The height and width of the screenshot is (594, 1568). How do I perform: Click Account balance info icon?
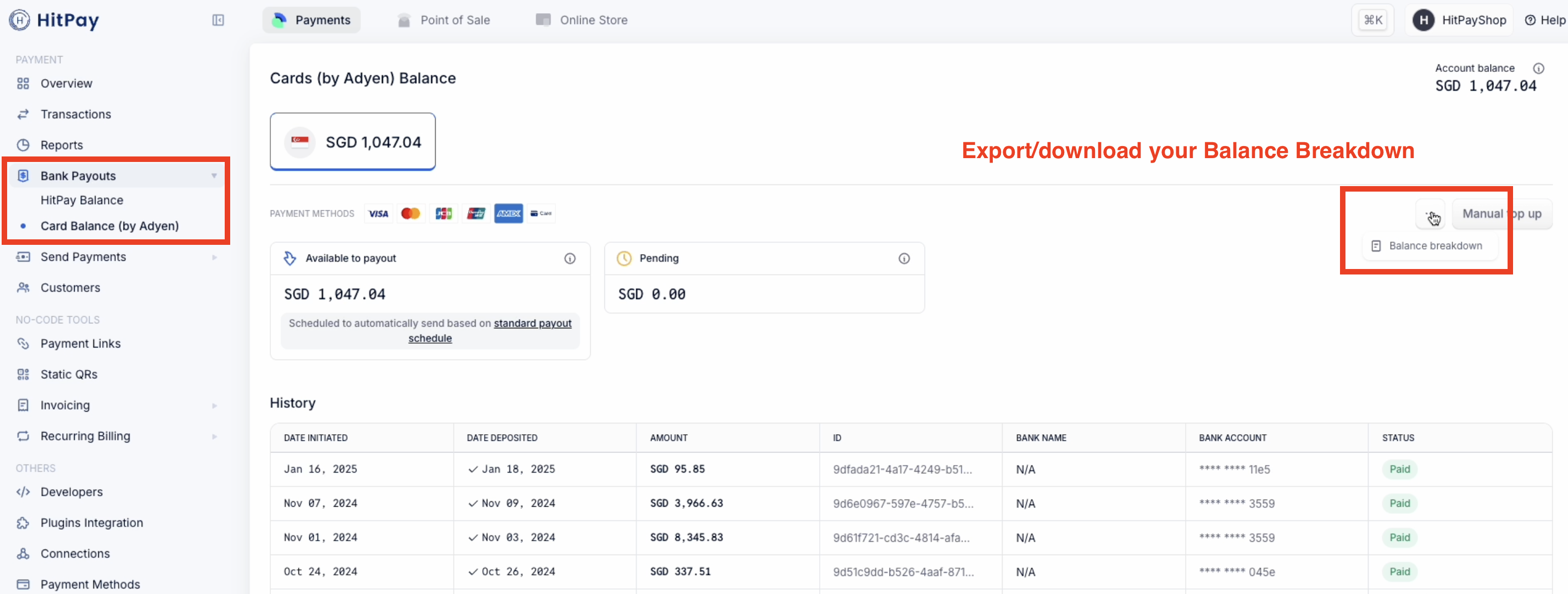click(x=1538, y=68)
